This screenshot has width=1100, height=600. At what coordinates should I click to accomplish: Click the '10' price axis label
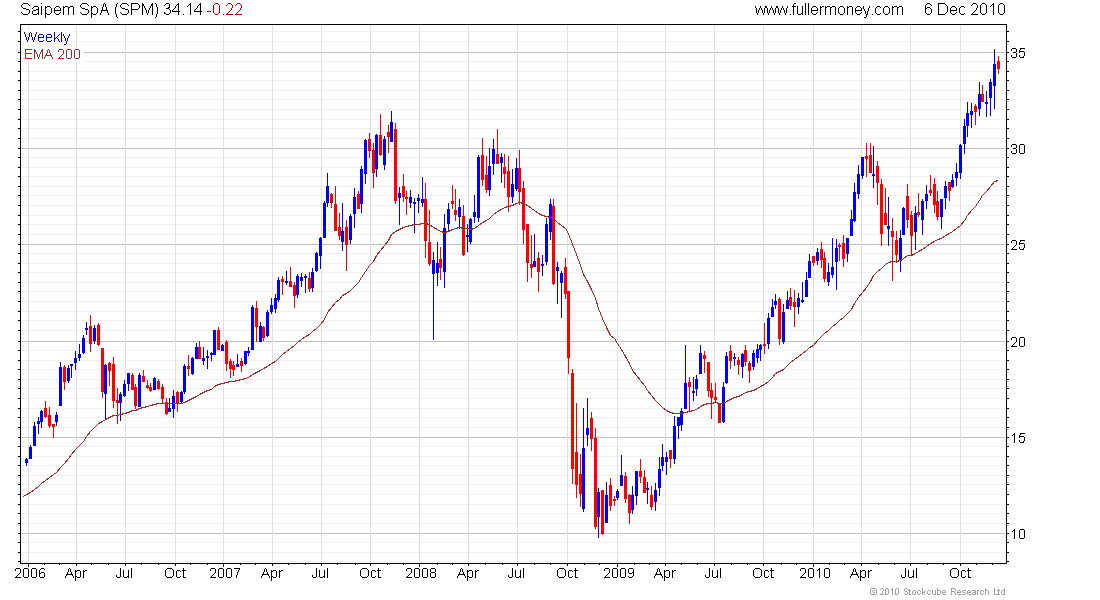(1018, 534)
